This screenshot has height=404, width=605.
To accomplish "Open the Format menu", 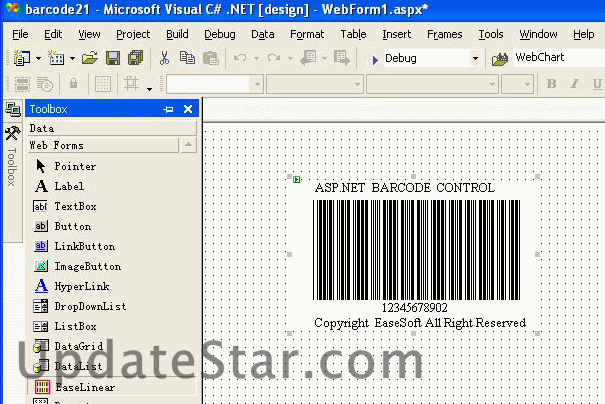I will (x=307, y=34).
